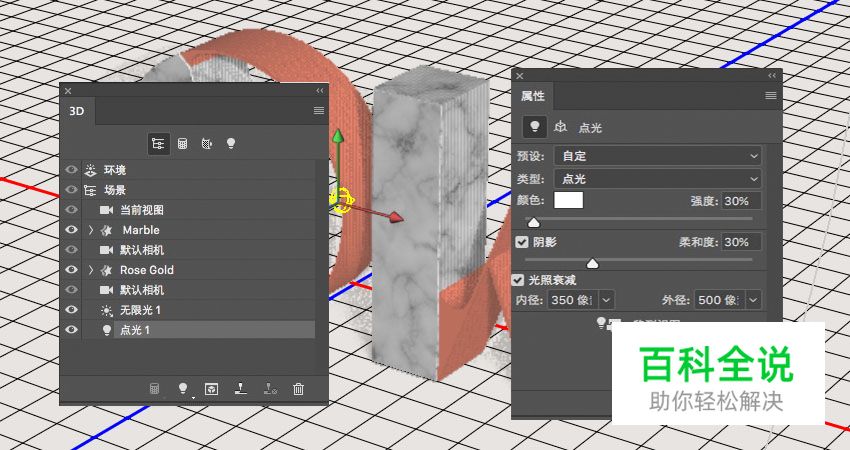The width and height of the screenshot is (850, 450).
Task: Switch to the 3D panel tab
Action: pyautogui.click(x=77, y=111)
